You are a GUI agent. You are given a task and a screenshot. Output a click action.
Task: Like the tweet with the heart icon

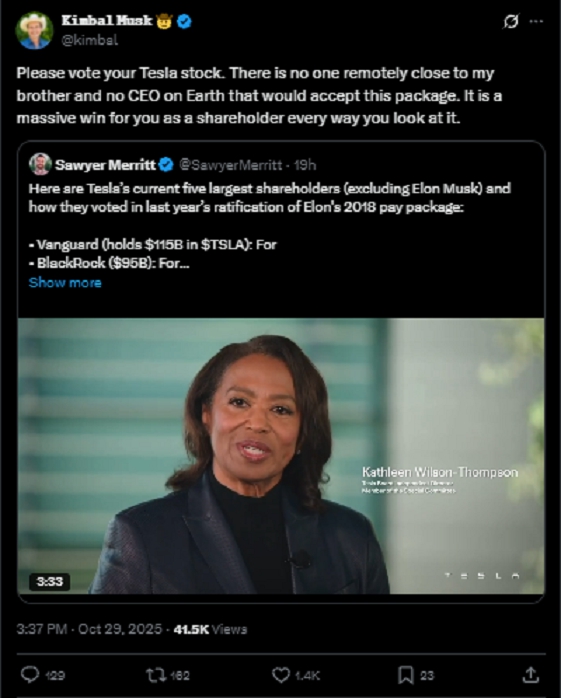[281, 675]
